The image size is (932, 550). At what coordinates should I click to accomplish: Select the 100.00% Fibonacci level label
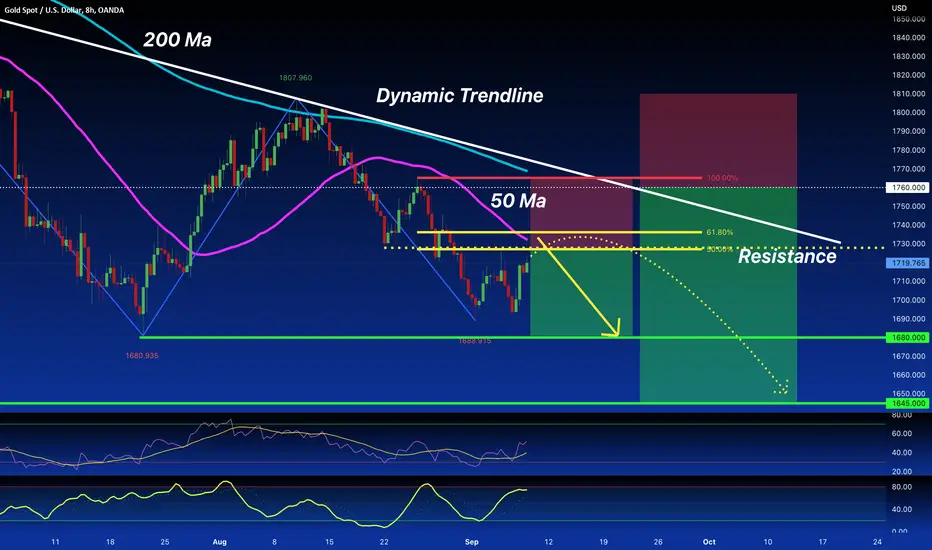tap(722, 178)
